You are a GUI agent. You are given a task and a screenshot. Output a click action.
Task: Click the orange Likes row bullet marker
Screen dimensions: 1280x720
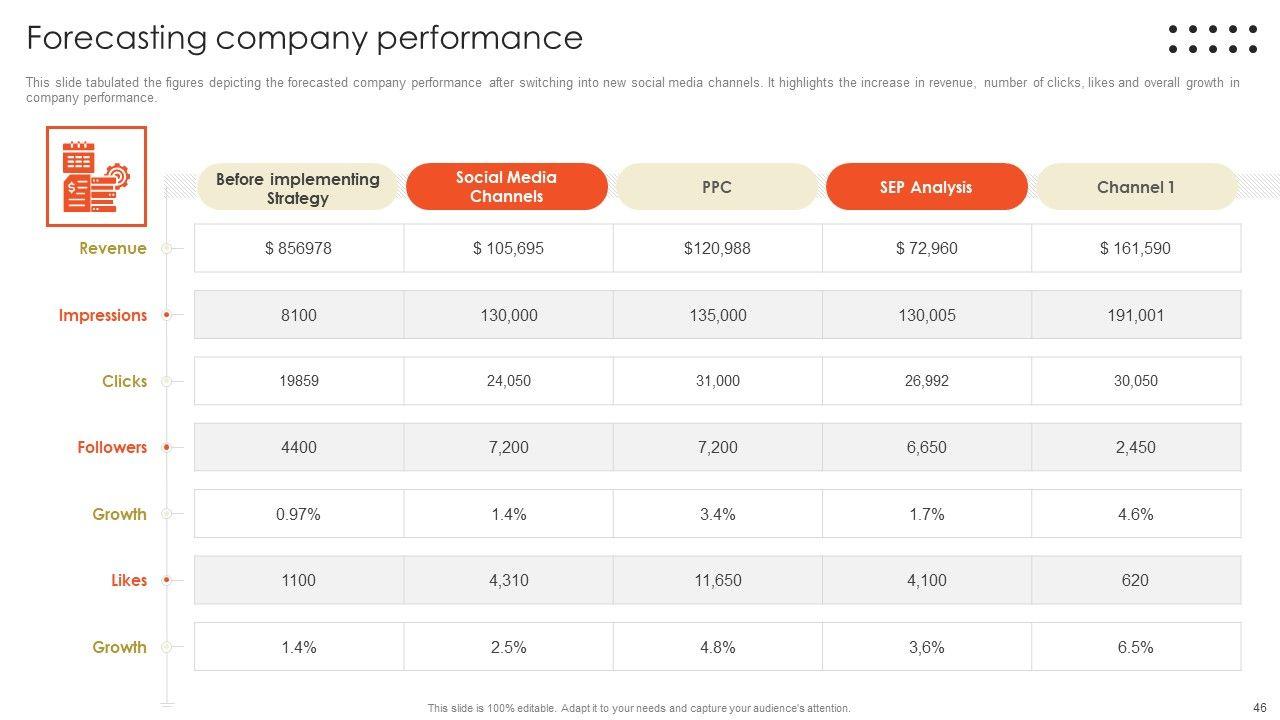pos(167,580)
